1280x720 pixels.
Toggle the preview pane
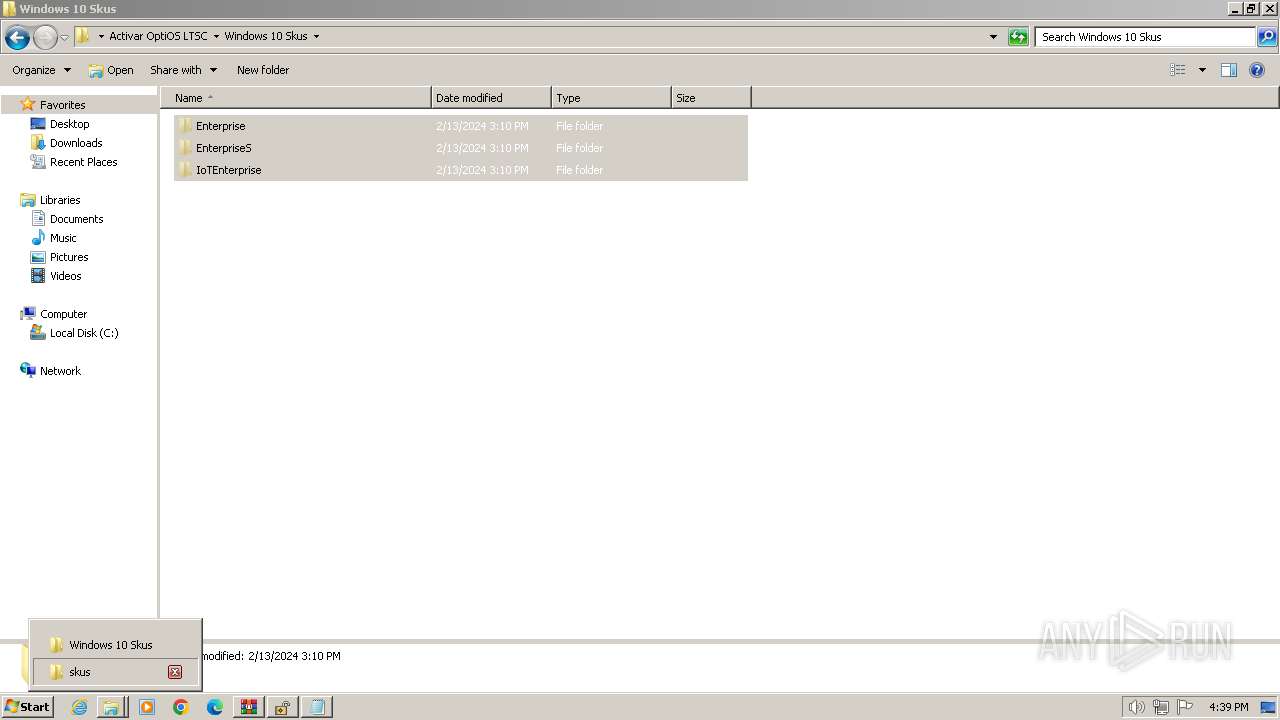[x=1229, y=70]
